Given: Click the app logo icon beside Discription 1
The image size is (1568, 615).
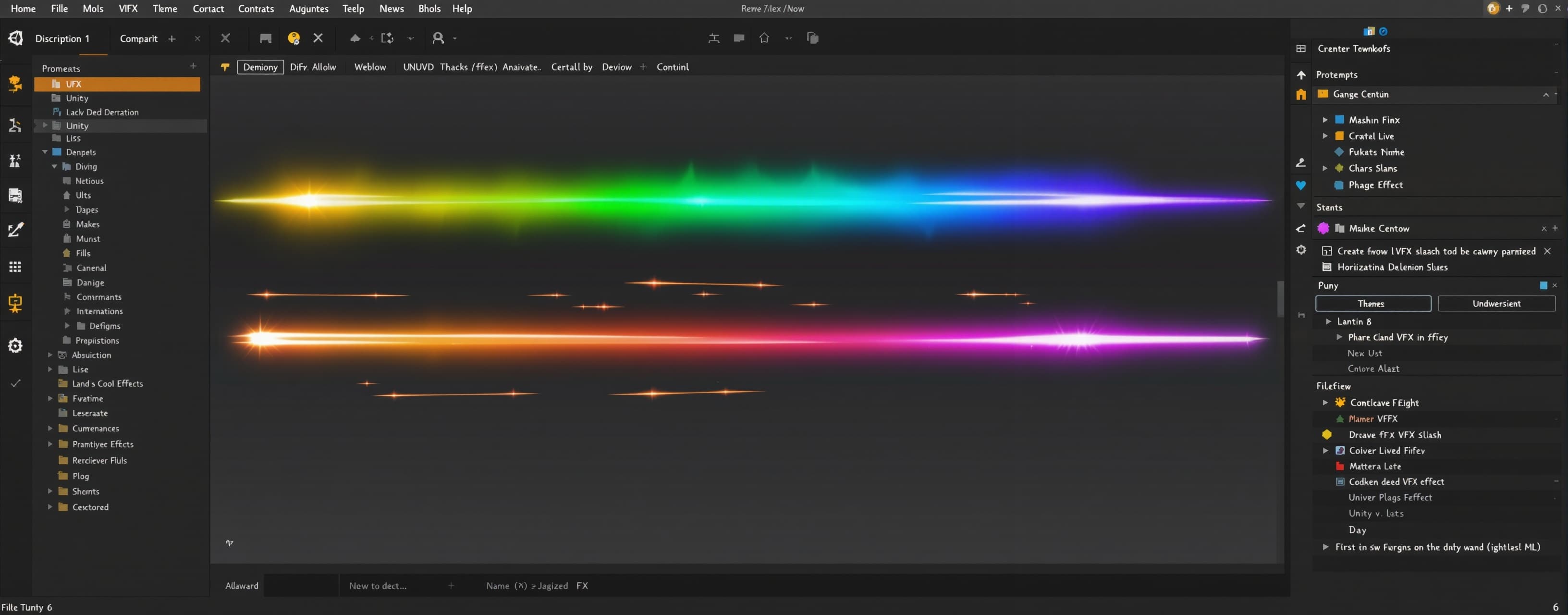Looking at the screenshot, I should tap(15, 38).
